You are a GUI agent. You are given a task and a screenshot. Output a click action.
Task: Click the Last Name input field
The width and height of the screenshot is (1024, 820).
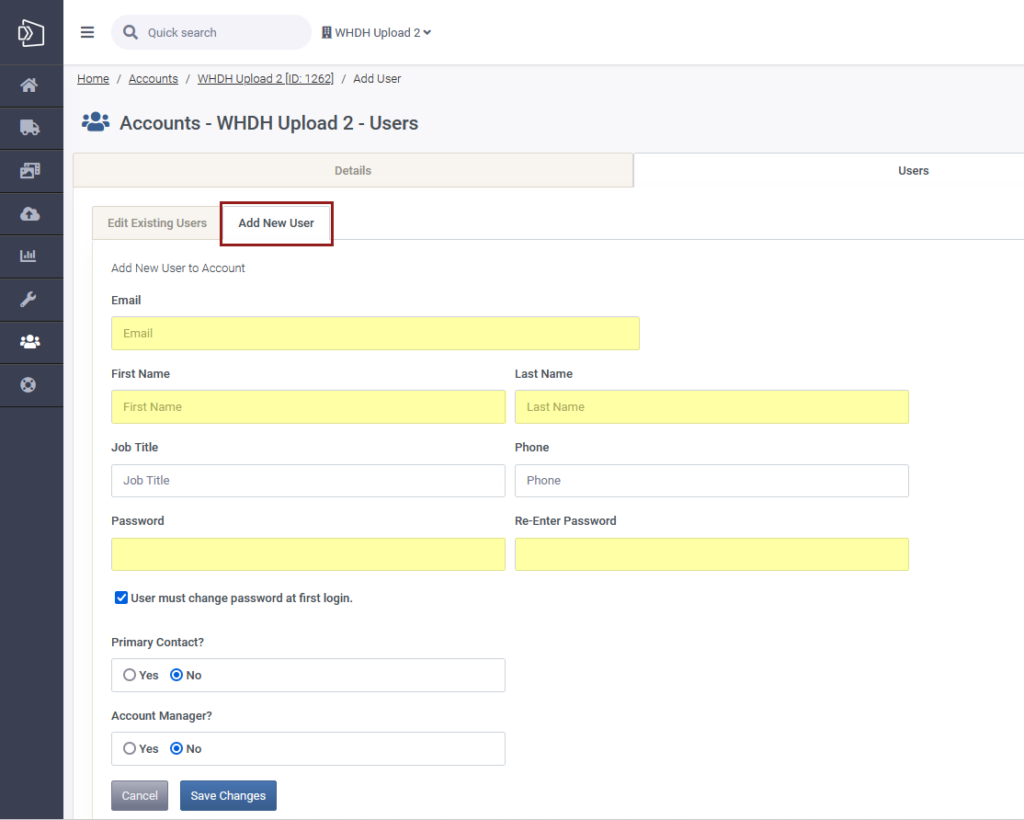click(x=711, y=407)
